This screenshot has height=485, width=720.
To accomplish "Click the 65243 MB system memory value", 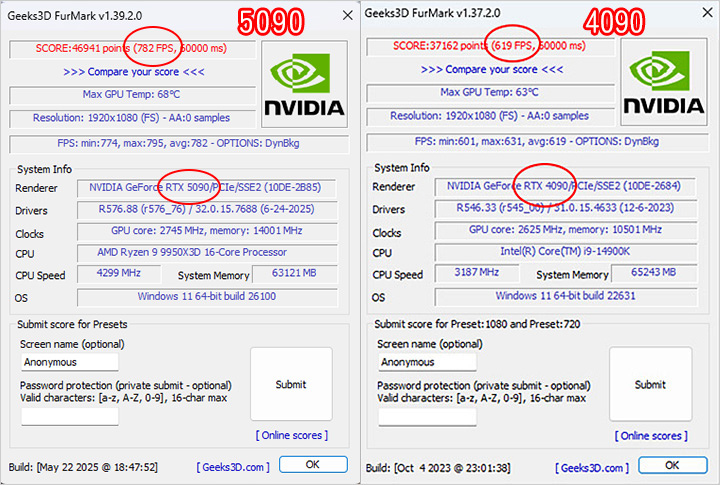I will click(x=654, y=273).
